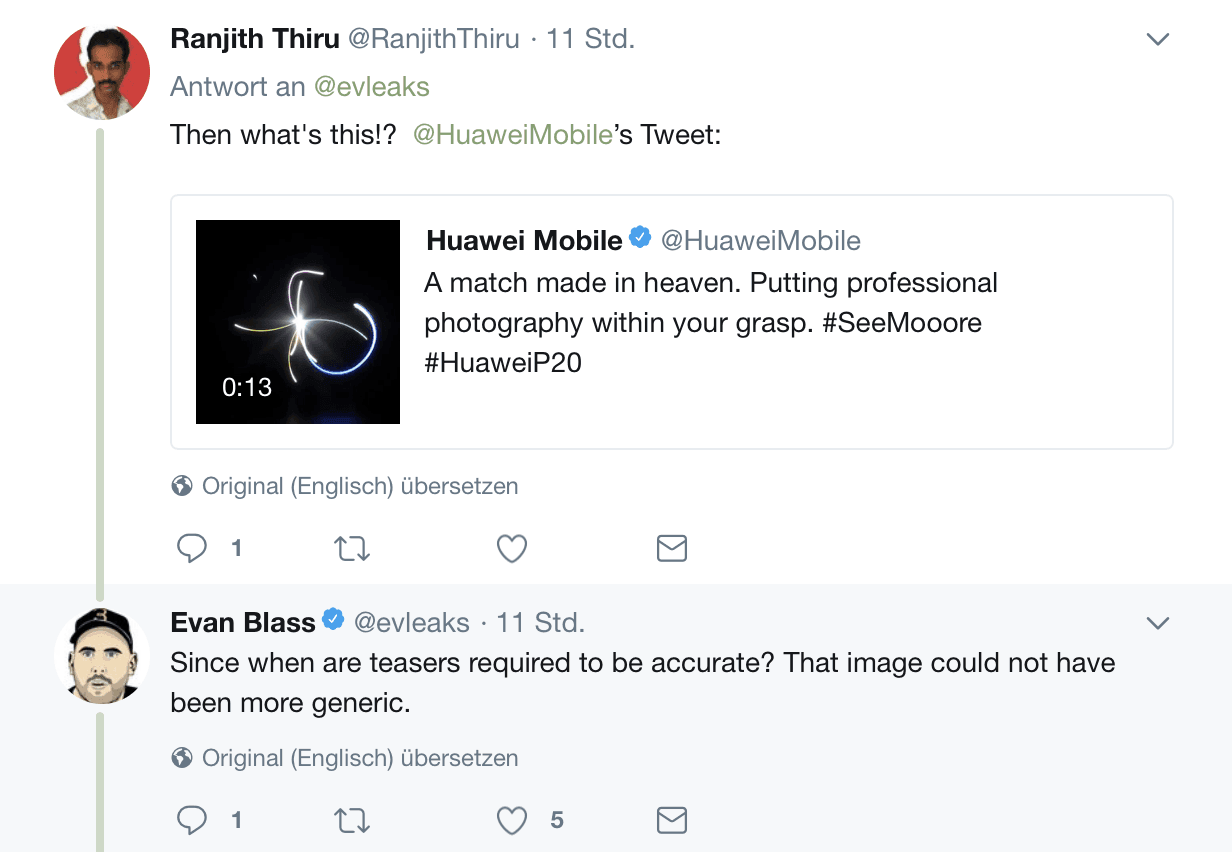This screenshot has height=852, width=1232.
Task: Open Ranjith Thiru's profile picture
Action: click(101, 71)
